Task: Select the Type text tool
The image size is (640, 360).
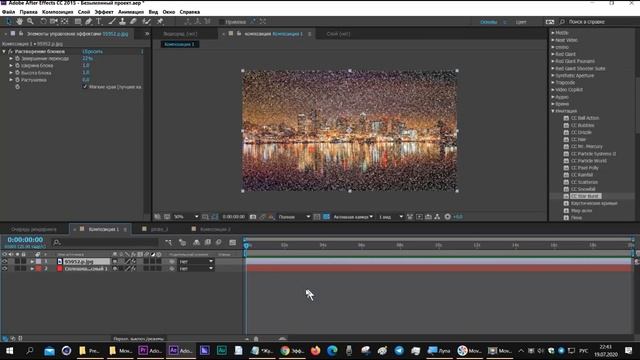Action: 99,21
